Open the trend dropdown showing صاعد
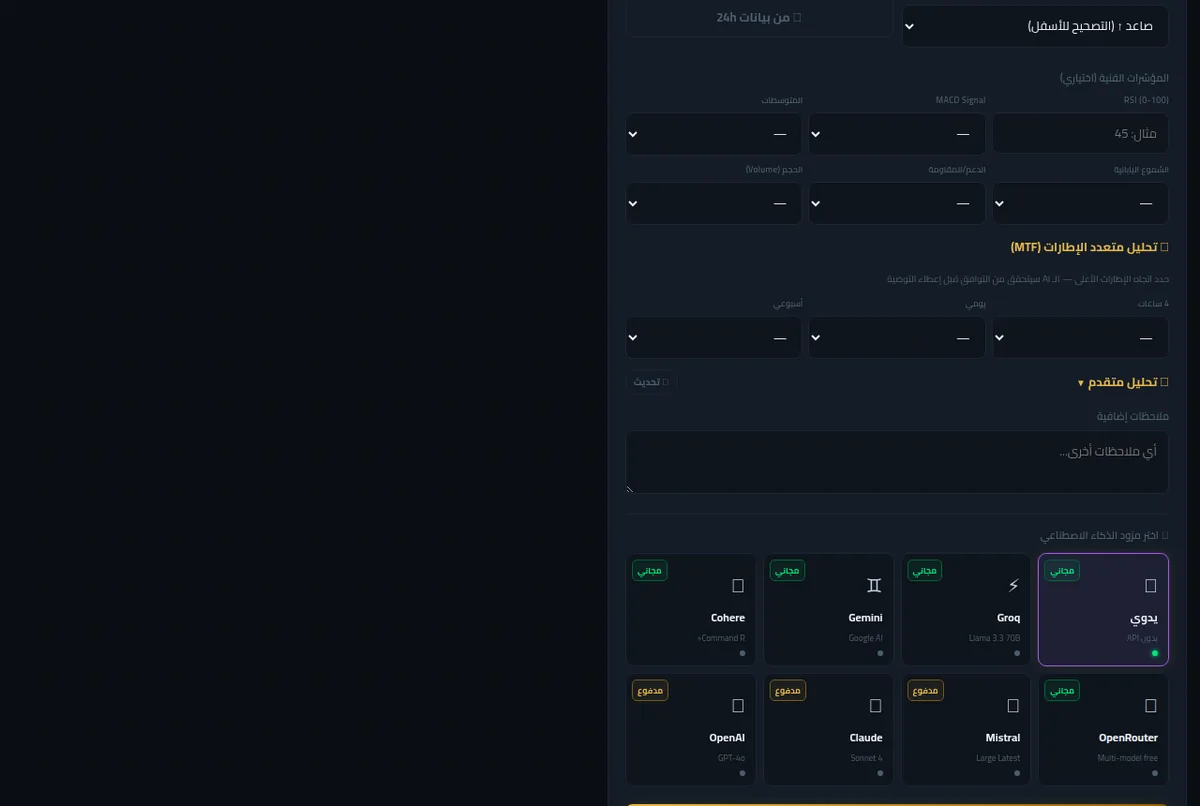 pos(1035,26)
